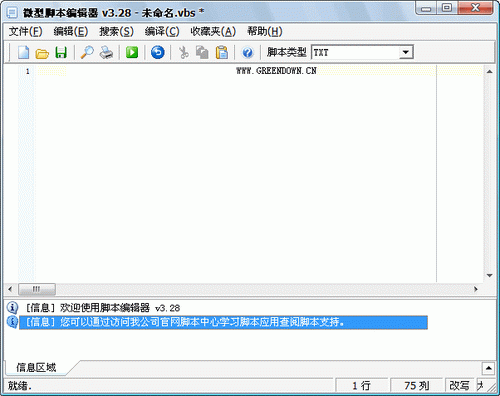Select the highlighted 您可以通过访问我公司官网 message

(x=223, y=322)
